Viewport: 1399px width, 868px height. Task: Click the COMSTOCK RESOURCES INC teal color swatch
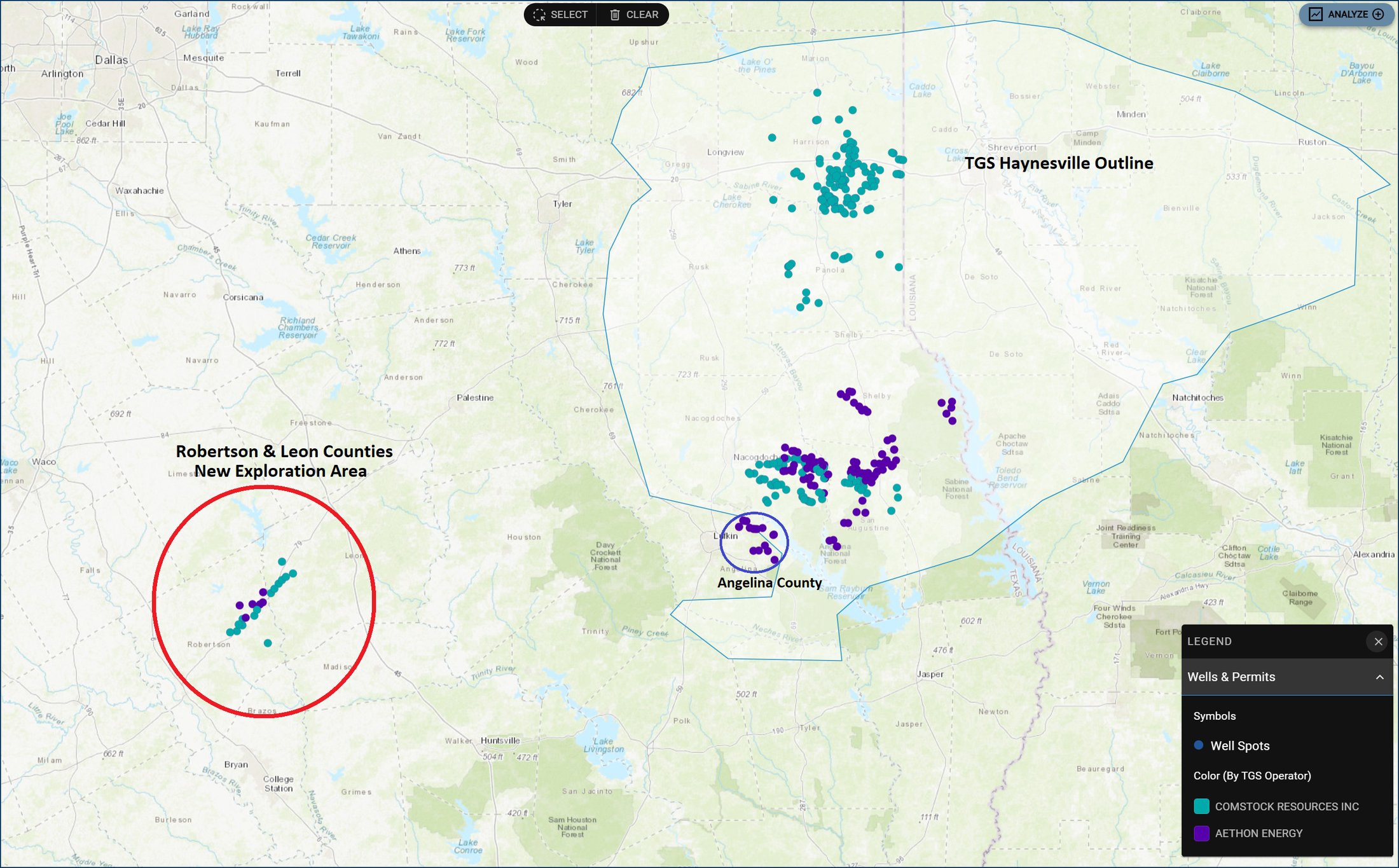(x=1202, y=806)
